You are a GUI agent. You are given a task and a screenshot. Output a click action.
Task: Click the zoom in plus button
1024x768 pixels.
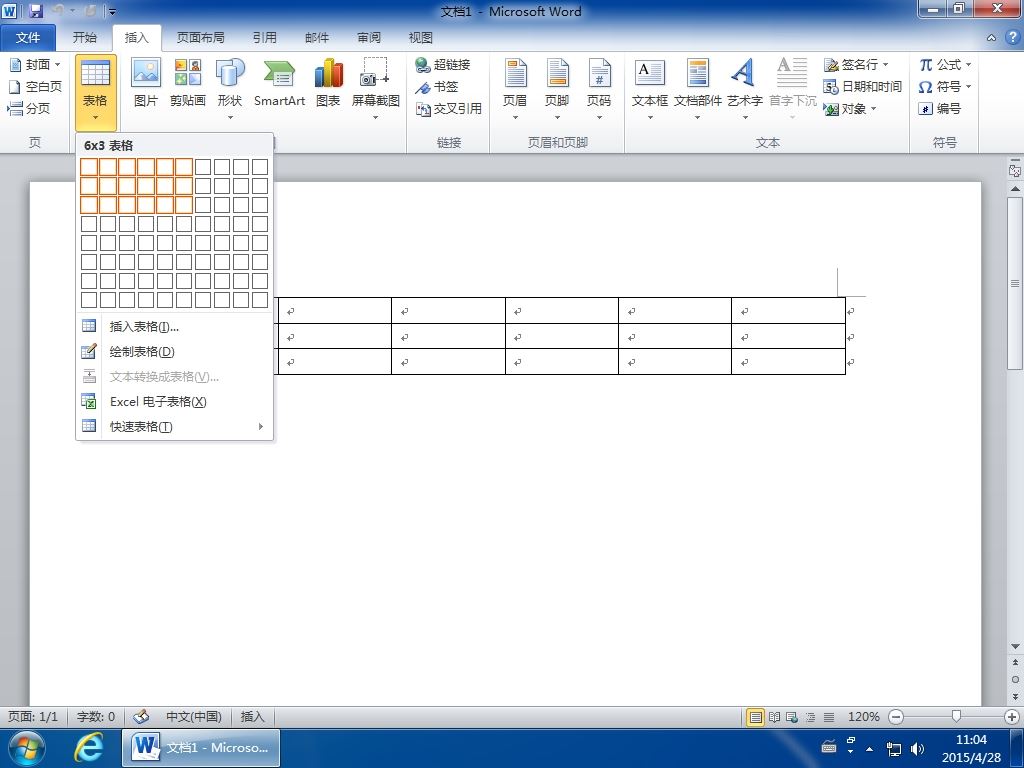(x=1012, y=717)
